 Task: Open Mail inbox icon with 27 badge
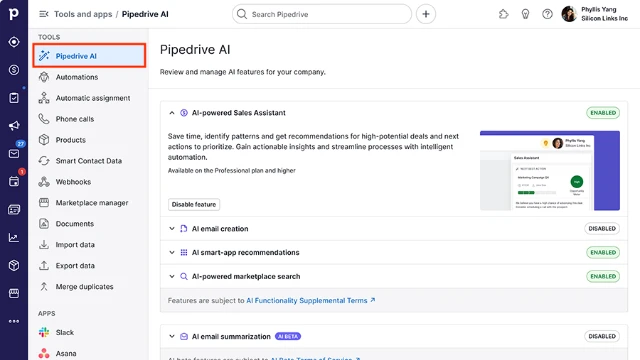(x=14, y=153)
